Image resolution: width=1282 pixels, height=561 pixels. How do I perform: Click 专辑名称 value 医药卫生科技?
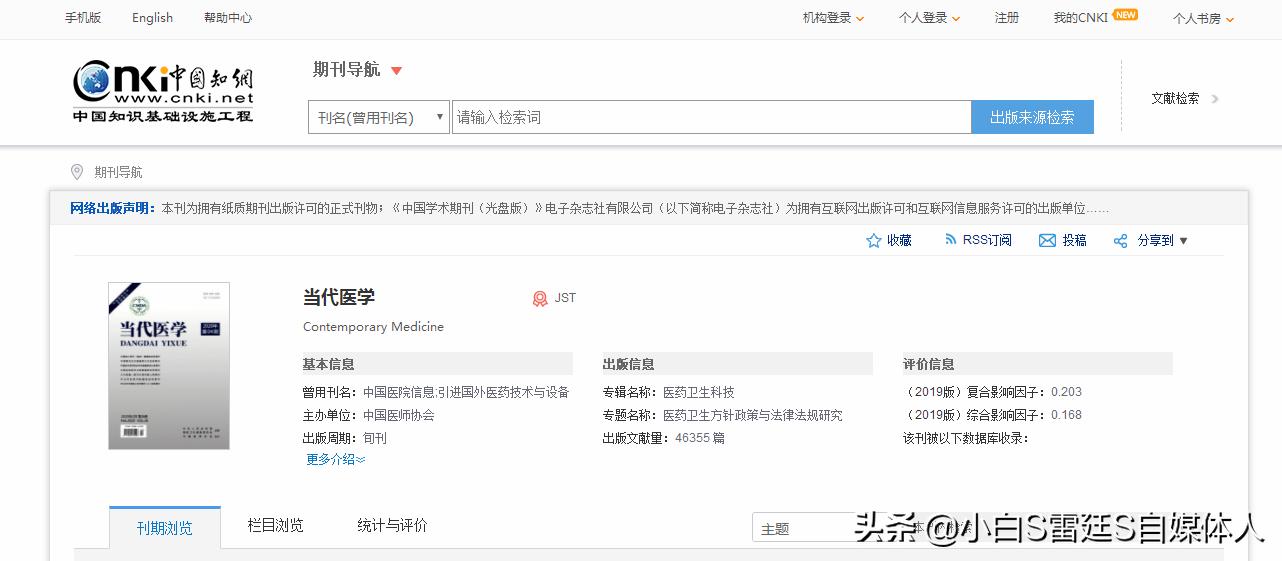click(699, 392)
